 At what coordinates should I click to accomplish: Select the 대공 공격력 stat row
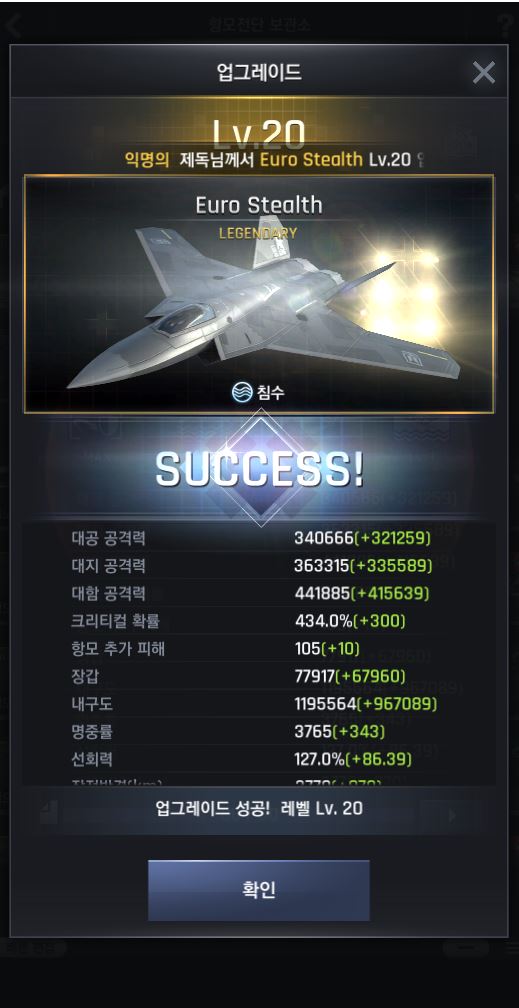point(259,537)
